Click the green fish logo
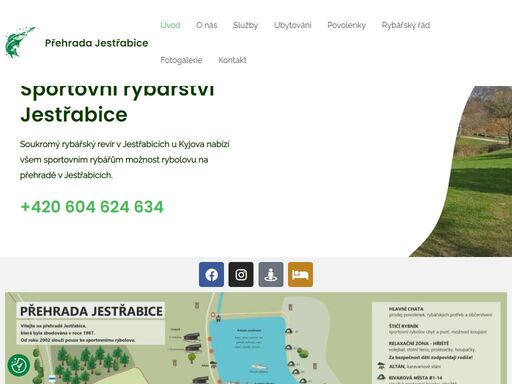This screenshot has height=384, width=512. coord(20,43)
